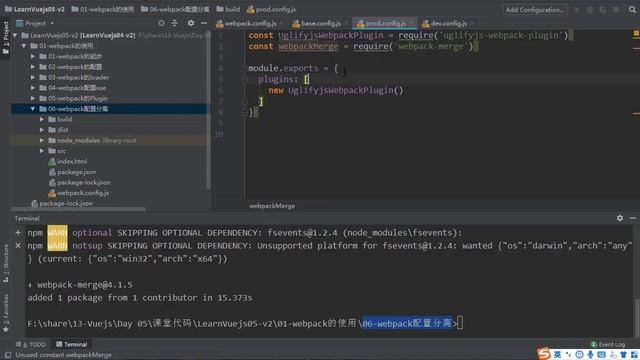Click Sogou input method S logo
Viewport: 640px width, 360px height.
[543, 353]
